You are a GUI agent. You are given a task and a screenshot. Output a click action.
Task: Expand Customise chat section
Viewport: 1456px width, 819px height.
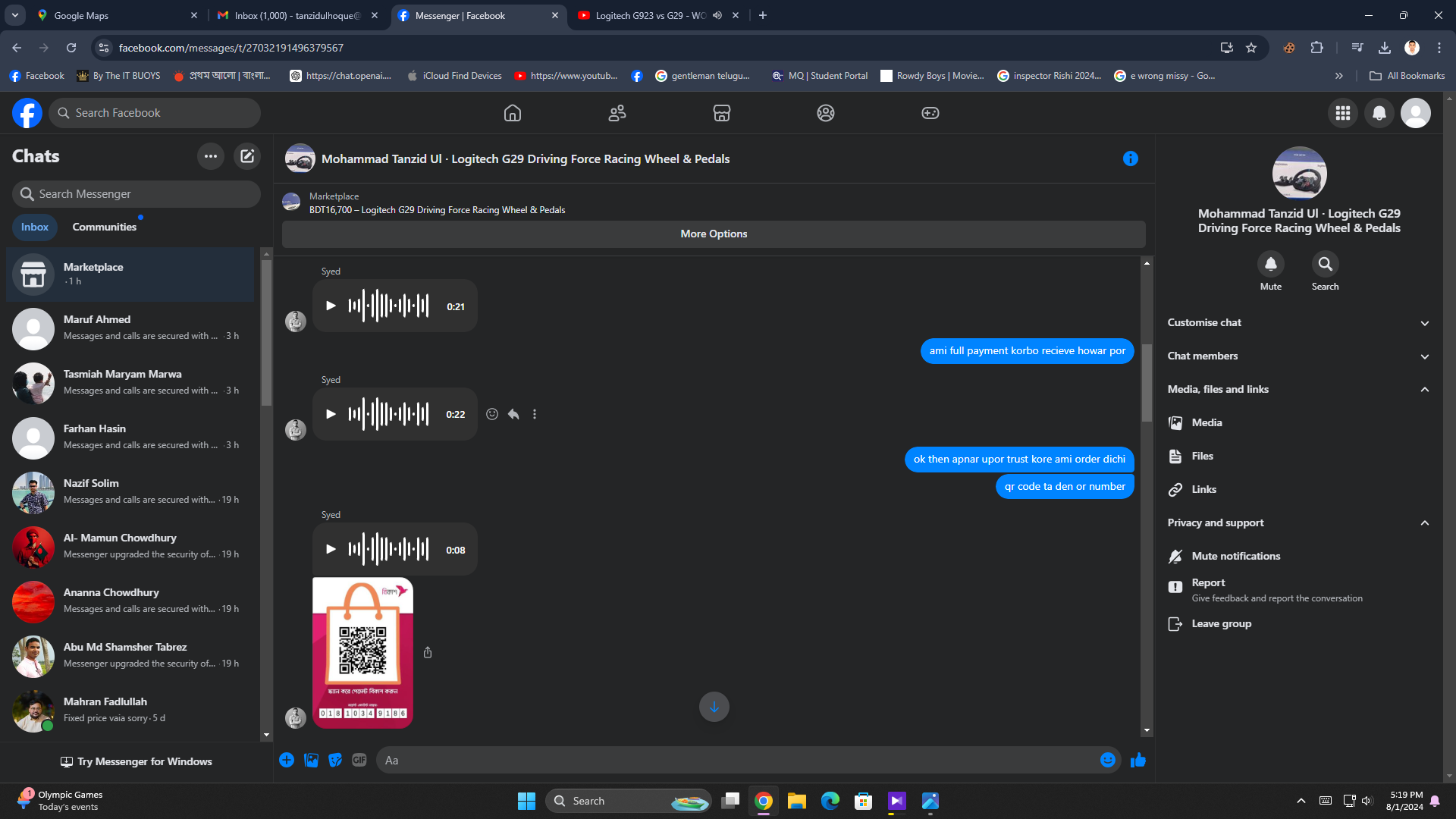tap(1299, 323)
